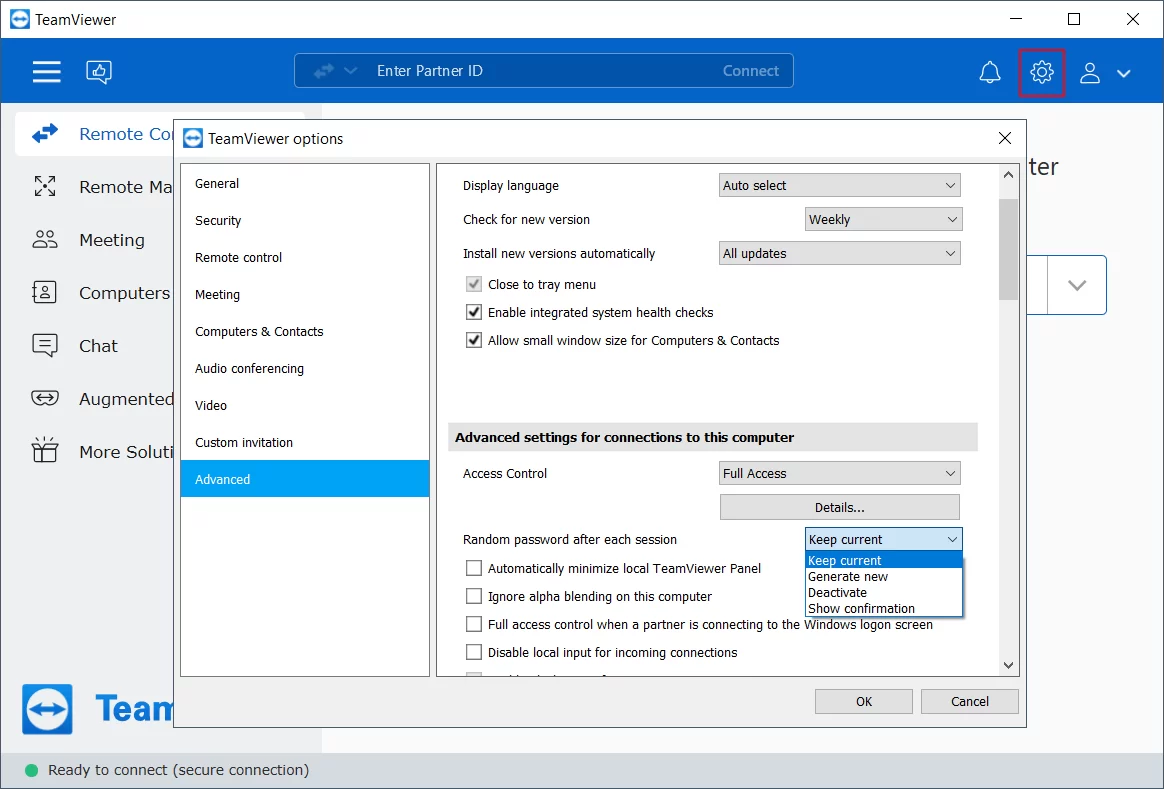Click the settings gear icon
Screen dimensions: 1164x789
[1041, 72]
